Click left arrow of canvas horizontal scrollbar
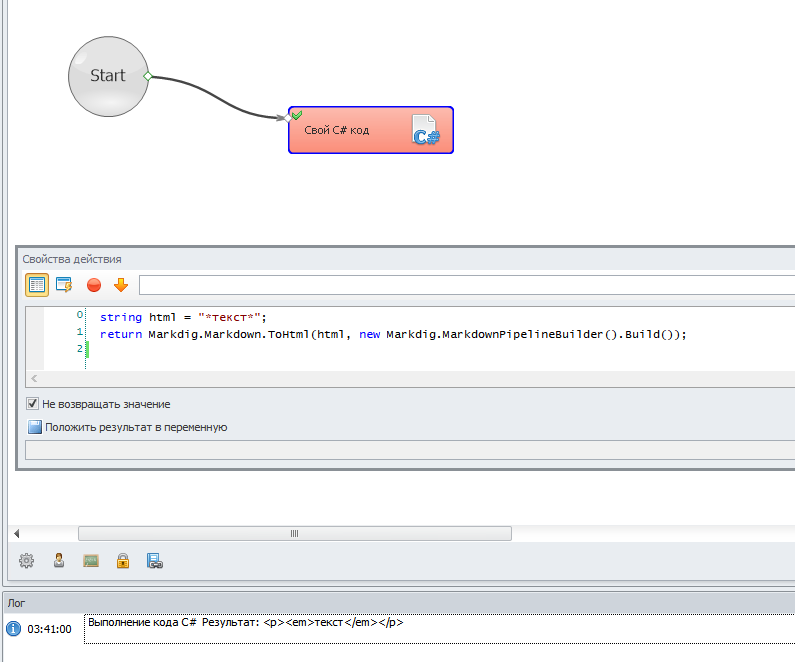 point(14,534)
